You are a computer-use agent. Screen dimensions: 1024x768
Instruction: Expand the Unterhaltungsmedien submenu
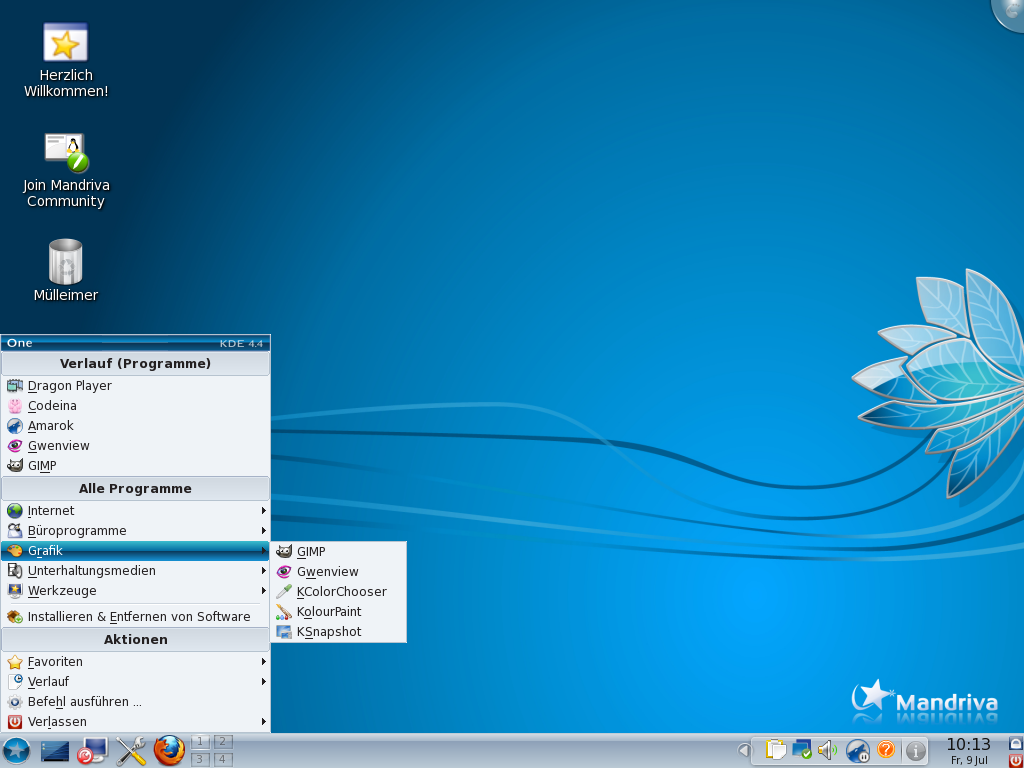tap(135, 571)
